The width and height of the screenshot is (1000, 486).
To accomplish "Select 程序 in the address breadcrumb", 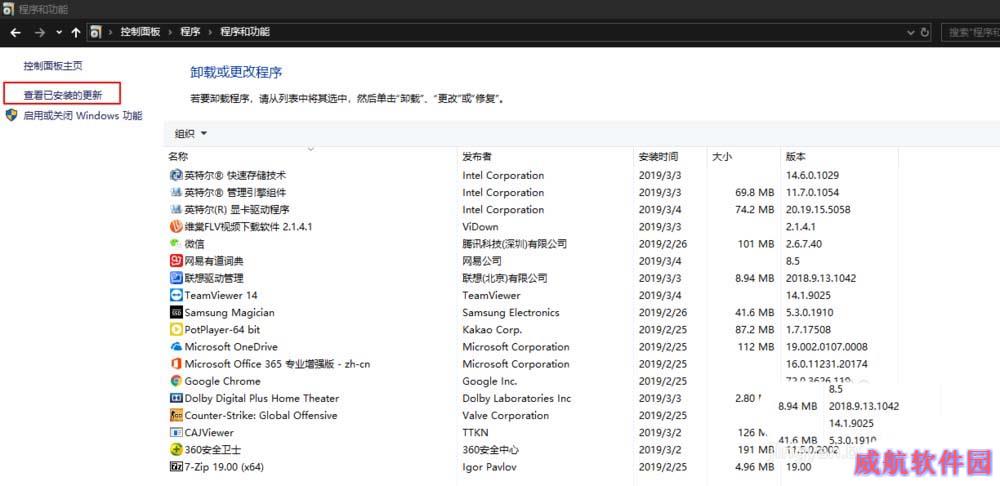I will coord(190,32).
